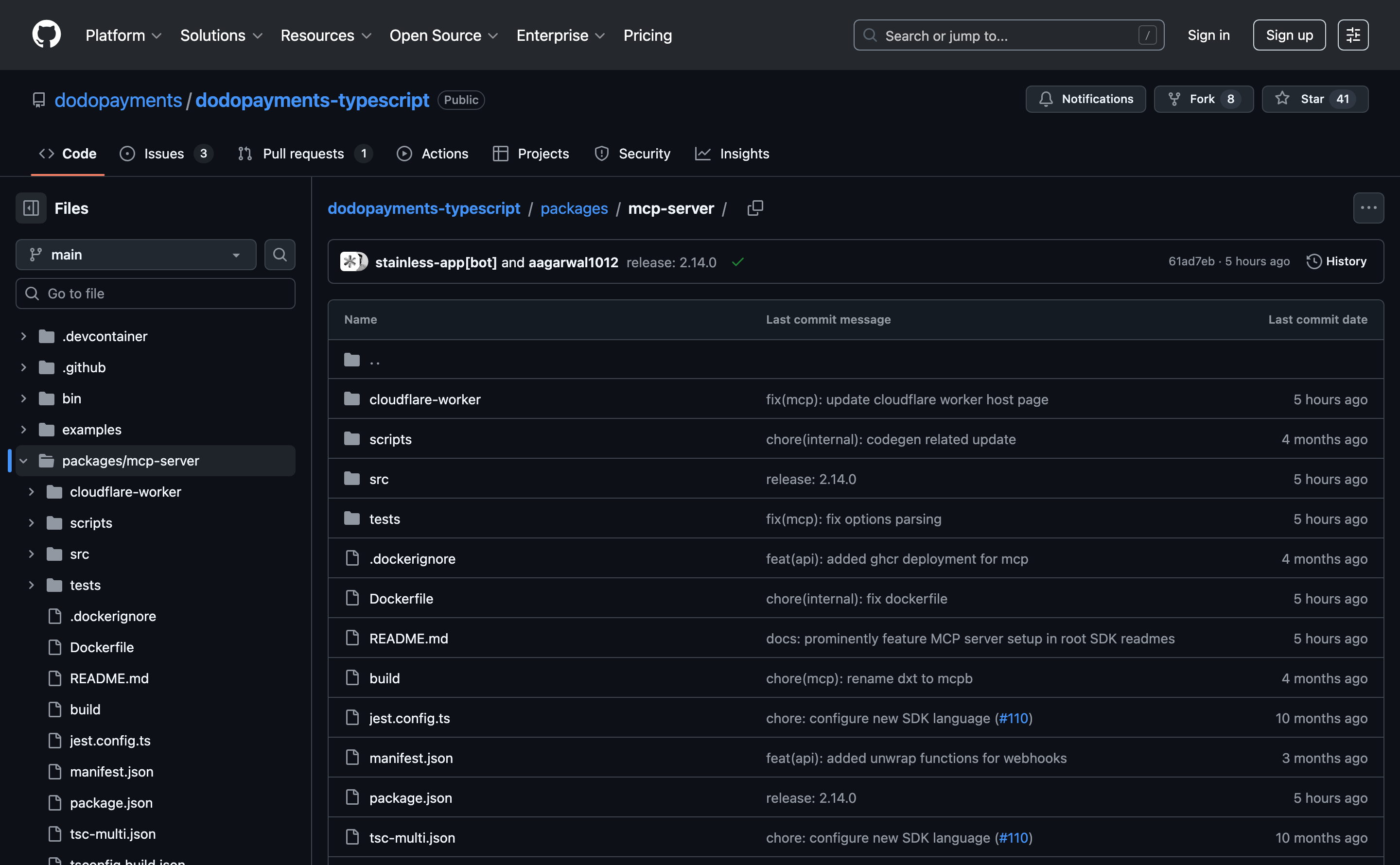Collapse the packages/mcp-server tree folder
Screen dimensions: 1400x865
point(23,461)
